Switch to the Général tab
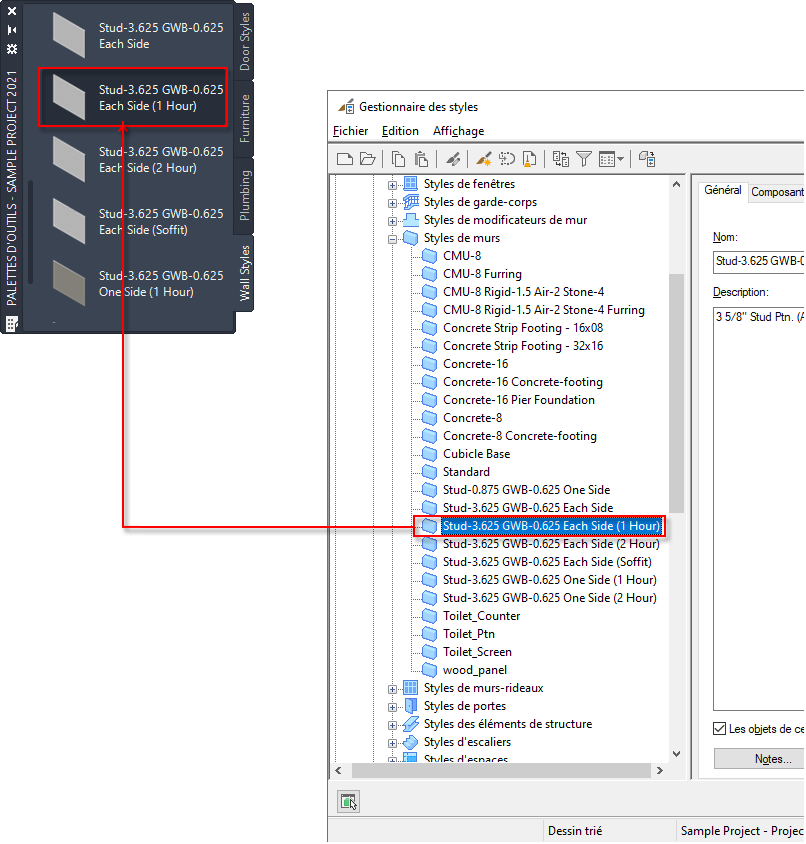Screen dimensions: 806x844 723,190
